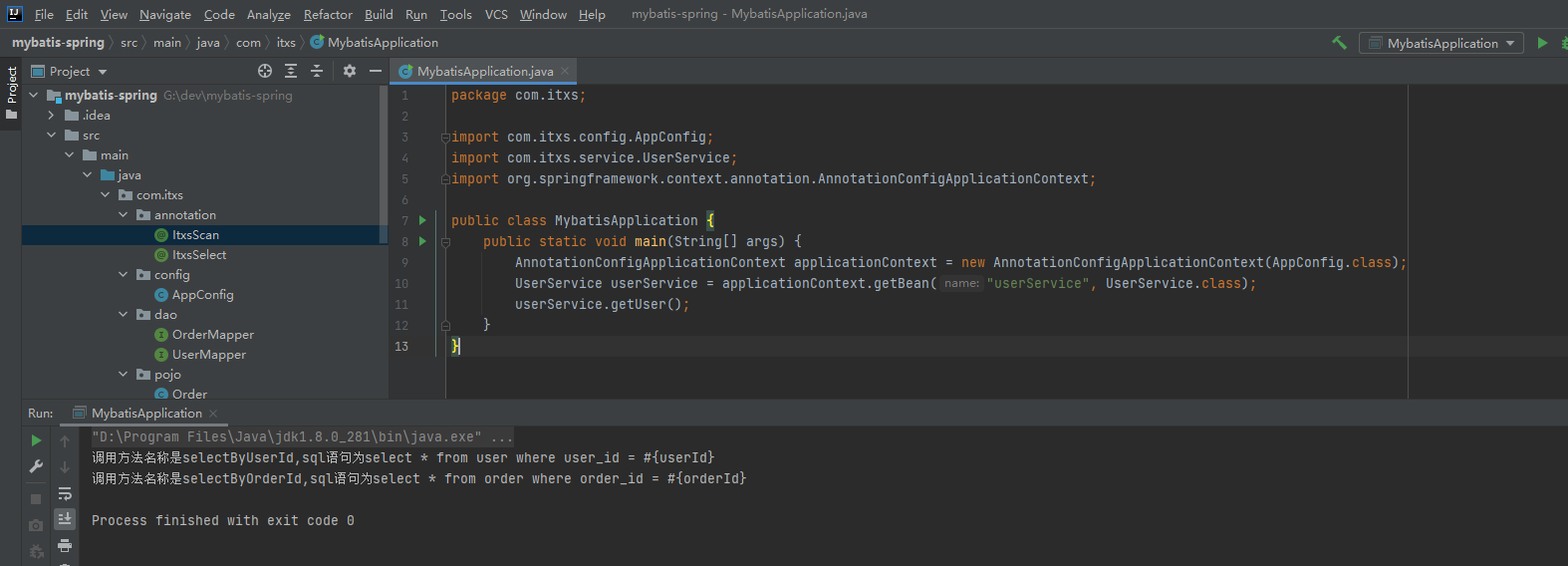Toggle the Project tool window side tab
This screenshot has height=566, width=1568.
tap(11, 92)
